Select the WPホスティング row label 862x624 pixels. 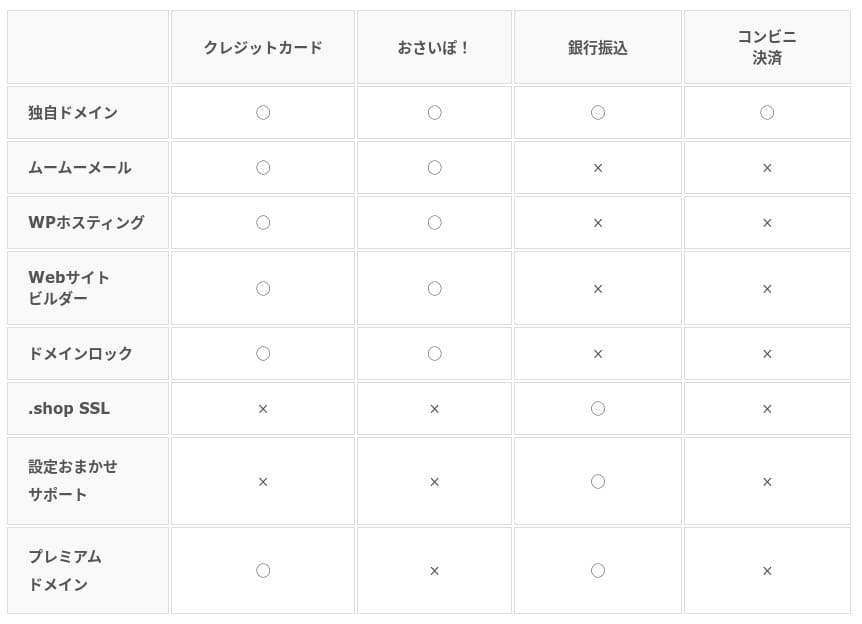86,222
